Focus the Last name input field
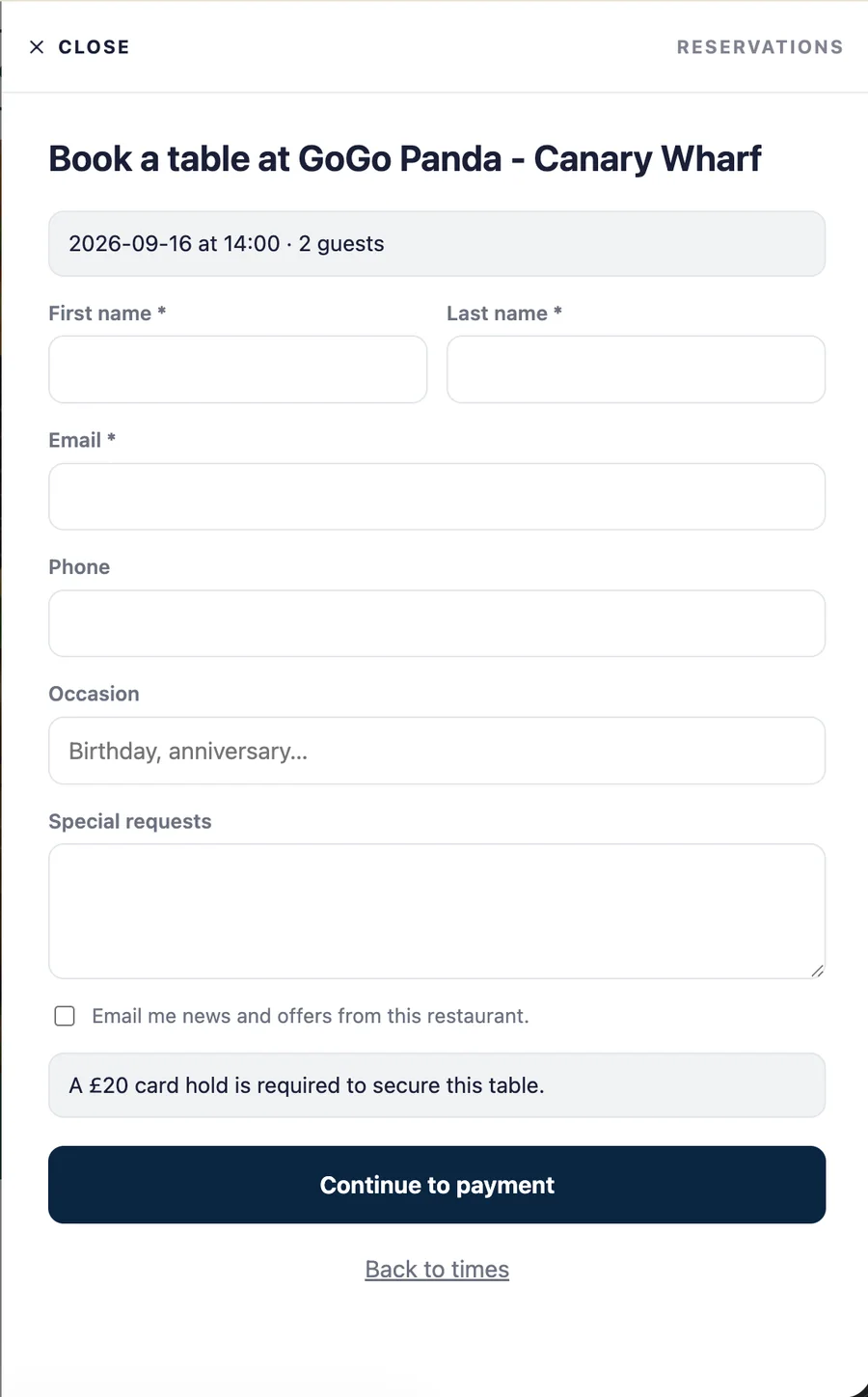Screen dimensions: 868x1397 tap(636, 370)
